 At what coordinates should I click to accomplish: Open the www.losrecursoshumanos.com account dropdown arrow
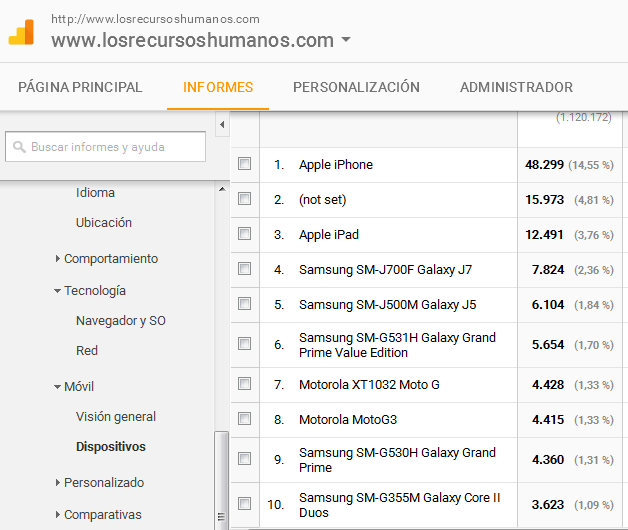[346, 40]
